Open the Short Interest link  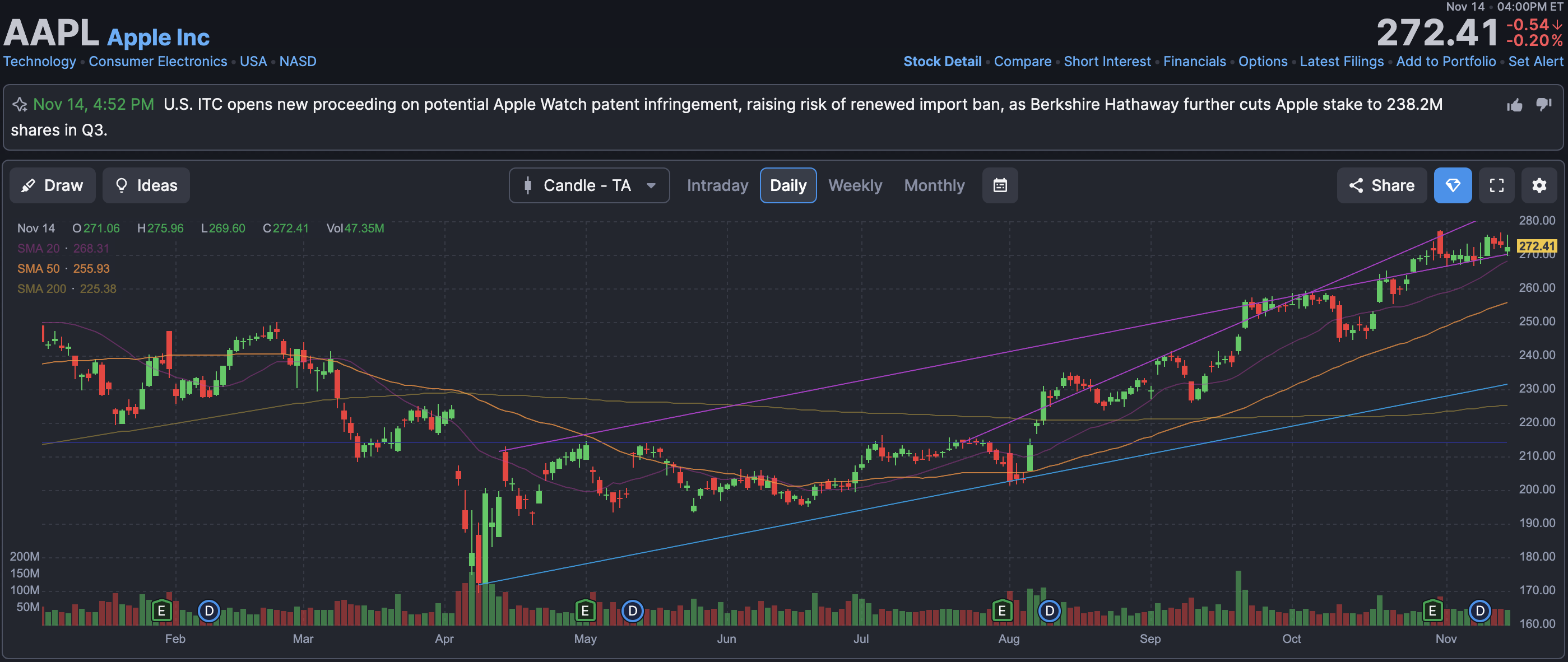(1107, 62)
